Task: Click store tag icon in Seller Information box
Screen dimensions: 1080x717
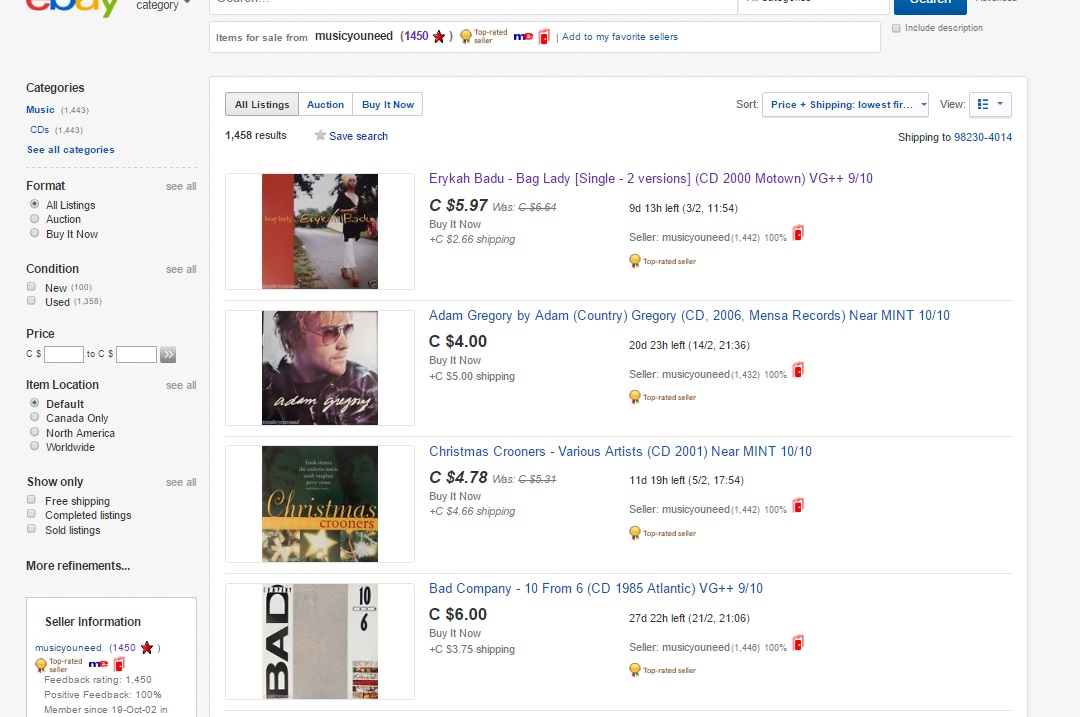Action: tap(119, 664)
